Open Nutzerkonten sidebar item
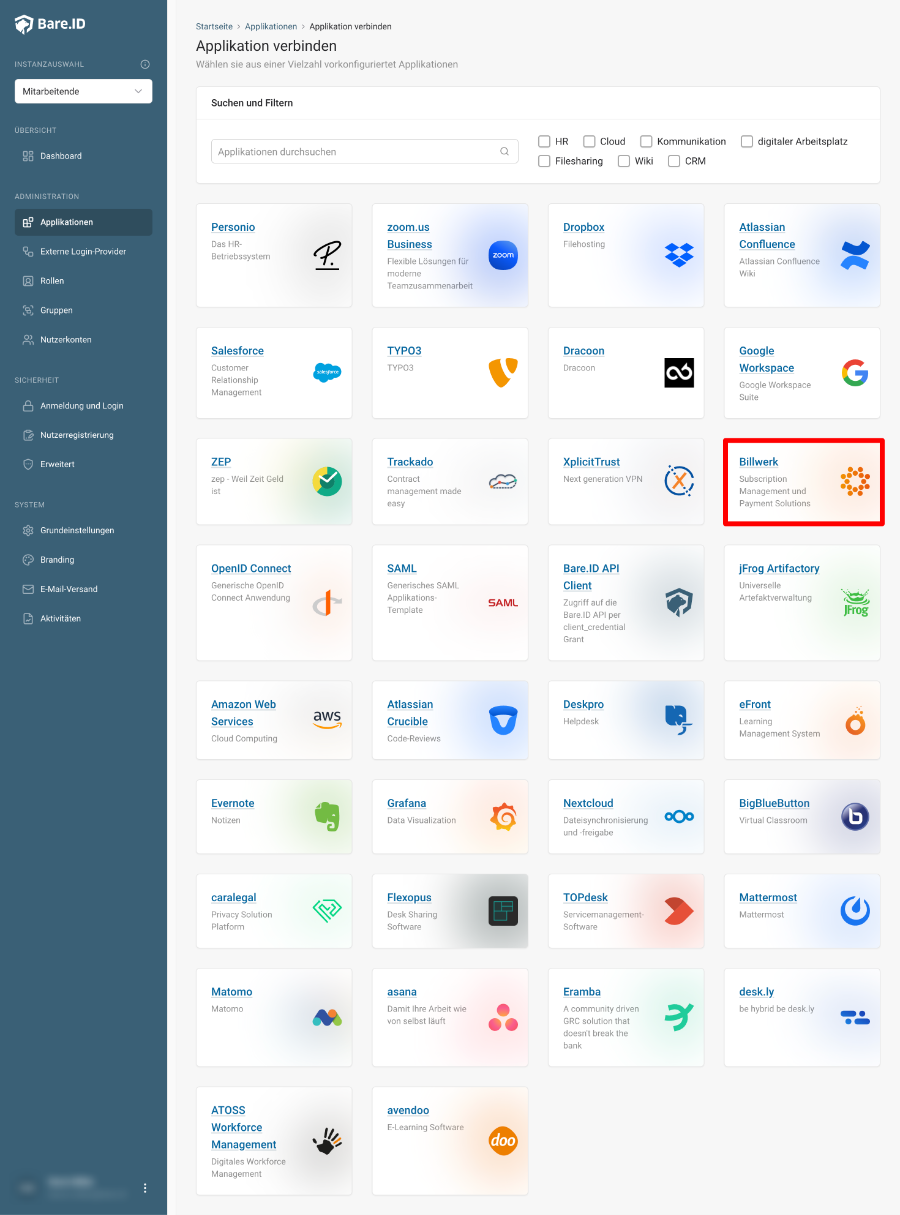This screenshot has height=1215, width=900. [x=83, y=339]
